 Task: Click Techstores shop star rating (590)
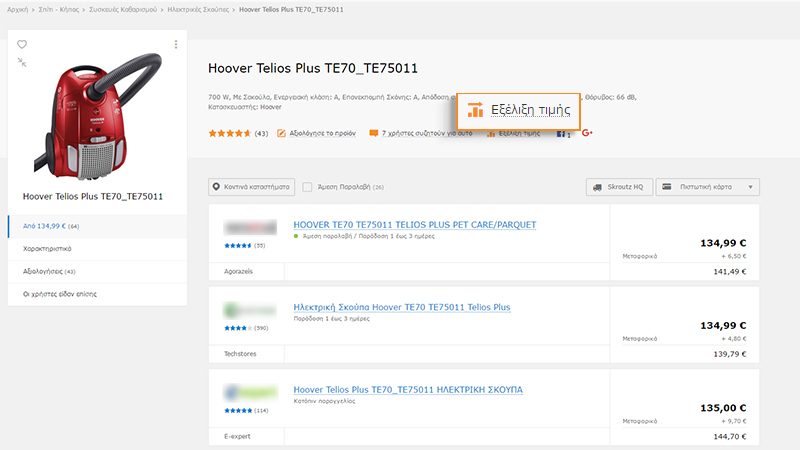tap(246, 328)
